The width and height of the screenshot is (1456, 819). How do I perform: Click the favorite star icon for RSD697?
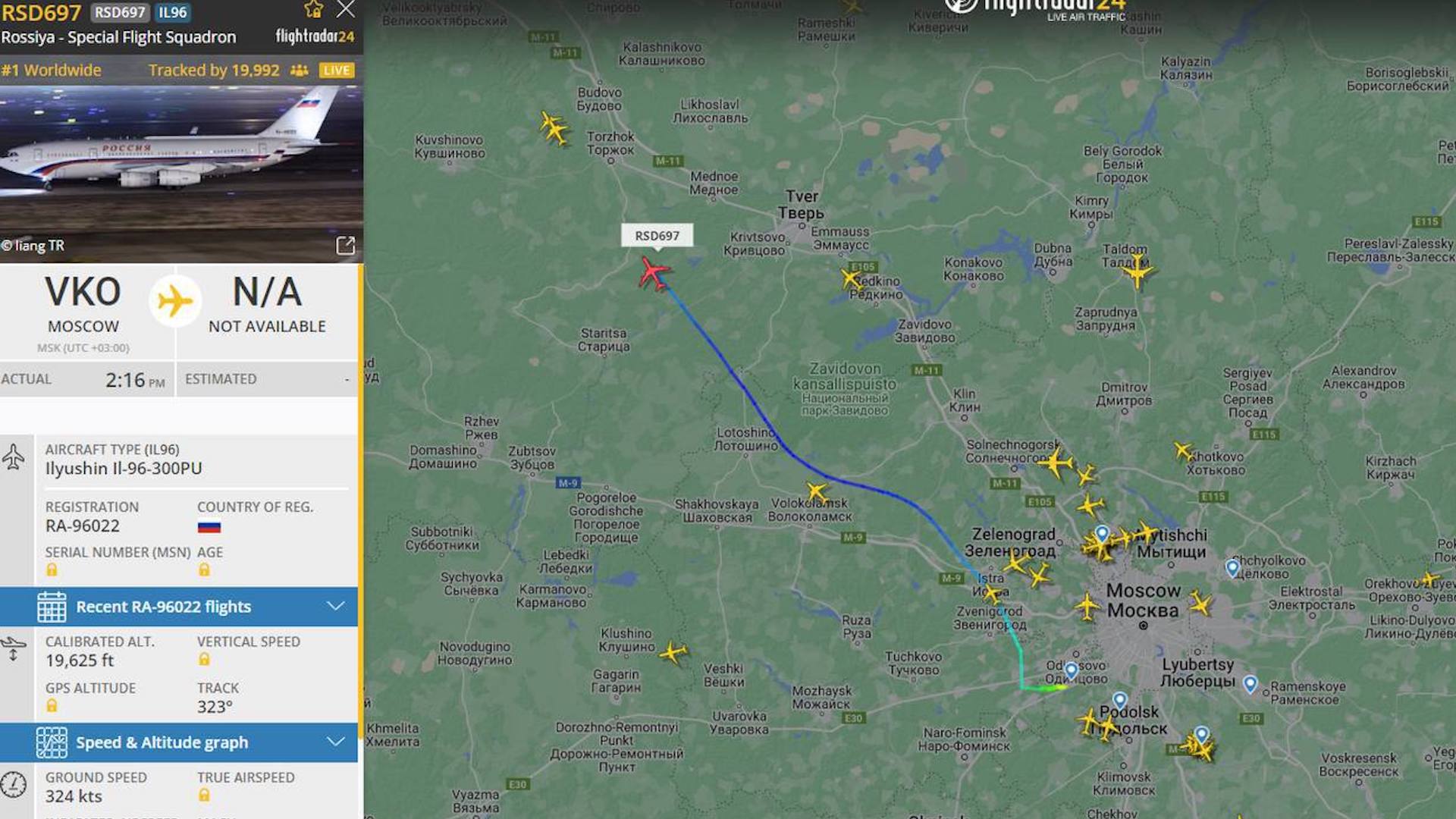click(x=313, y=9)
